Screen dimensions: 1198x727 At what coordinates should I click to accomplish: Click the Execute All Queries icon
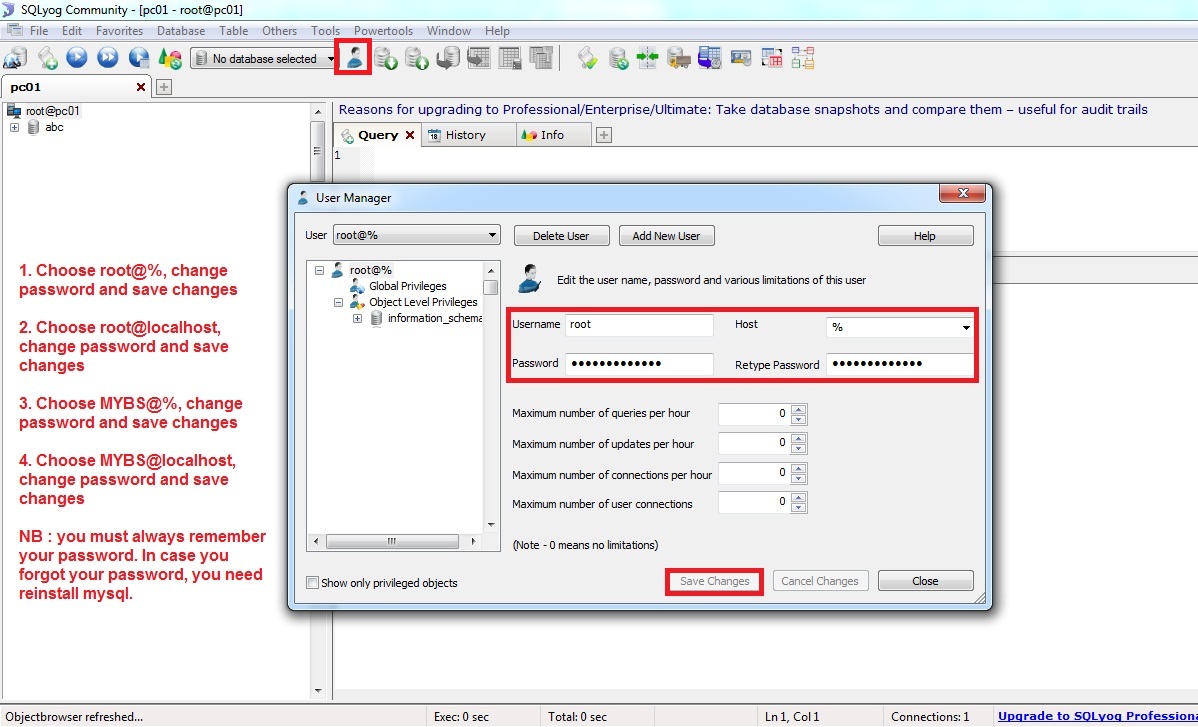(108, 58)
